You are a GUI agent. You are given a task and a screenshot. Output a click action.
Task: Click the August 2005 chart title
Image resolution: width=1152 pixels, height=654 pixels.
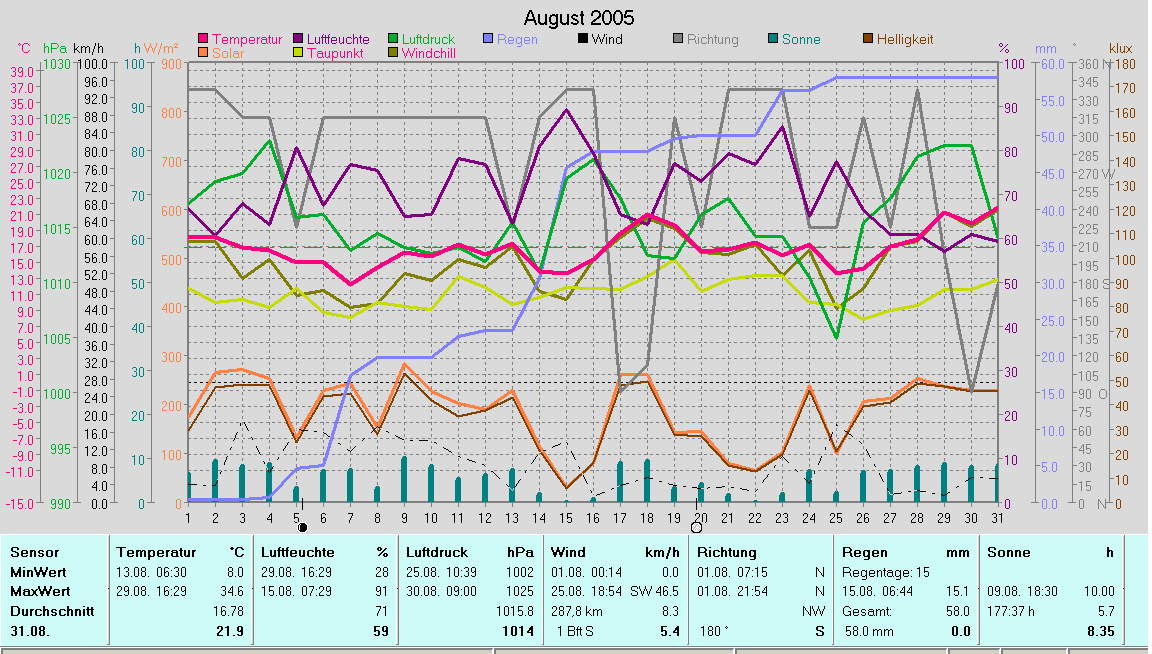[x=578, y=18]
